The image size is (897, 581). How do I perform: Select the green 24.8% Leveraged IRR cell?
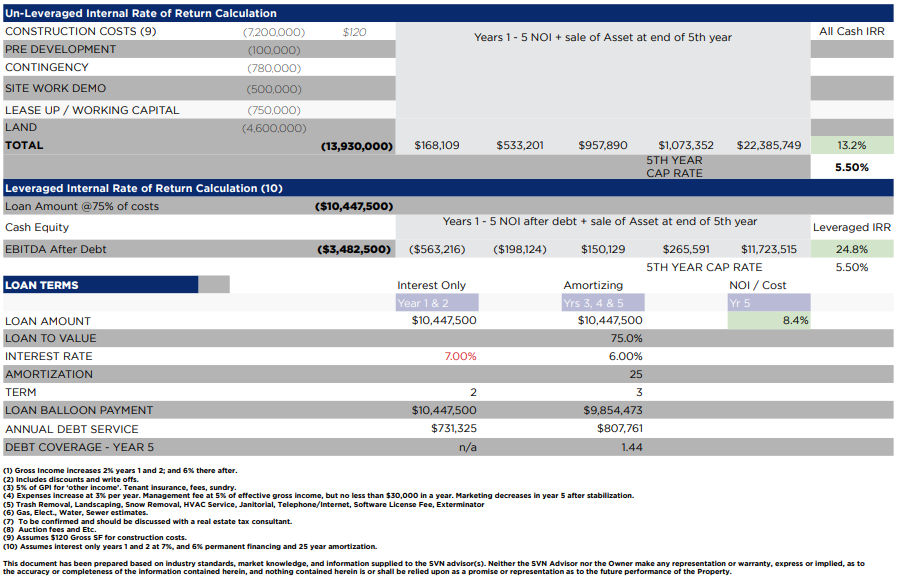[851, 249]
